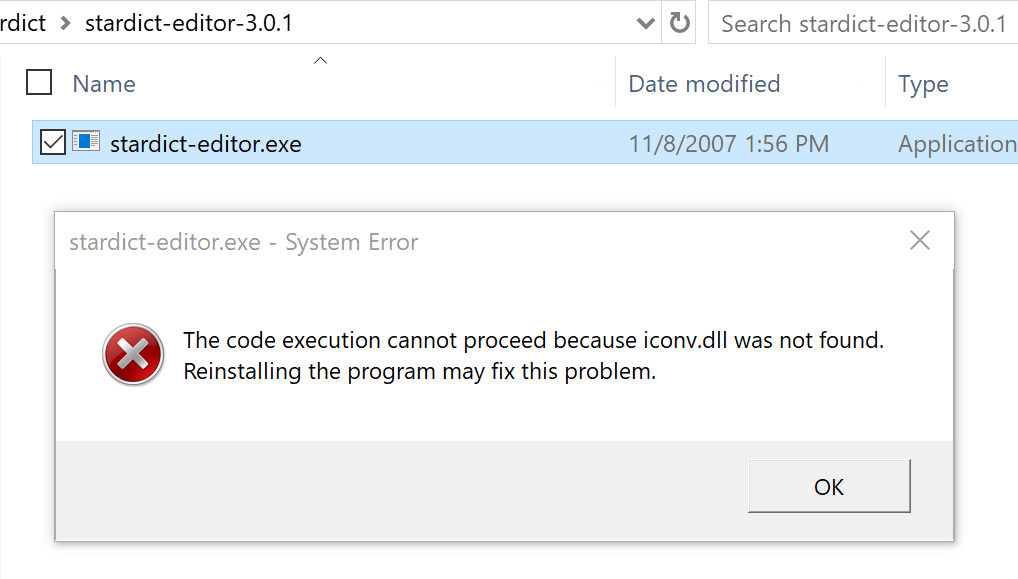Open the address bar history dropdown

[645, 22]
